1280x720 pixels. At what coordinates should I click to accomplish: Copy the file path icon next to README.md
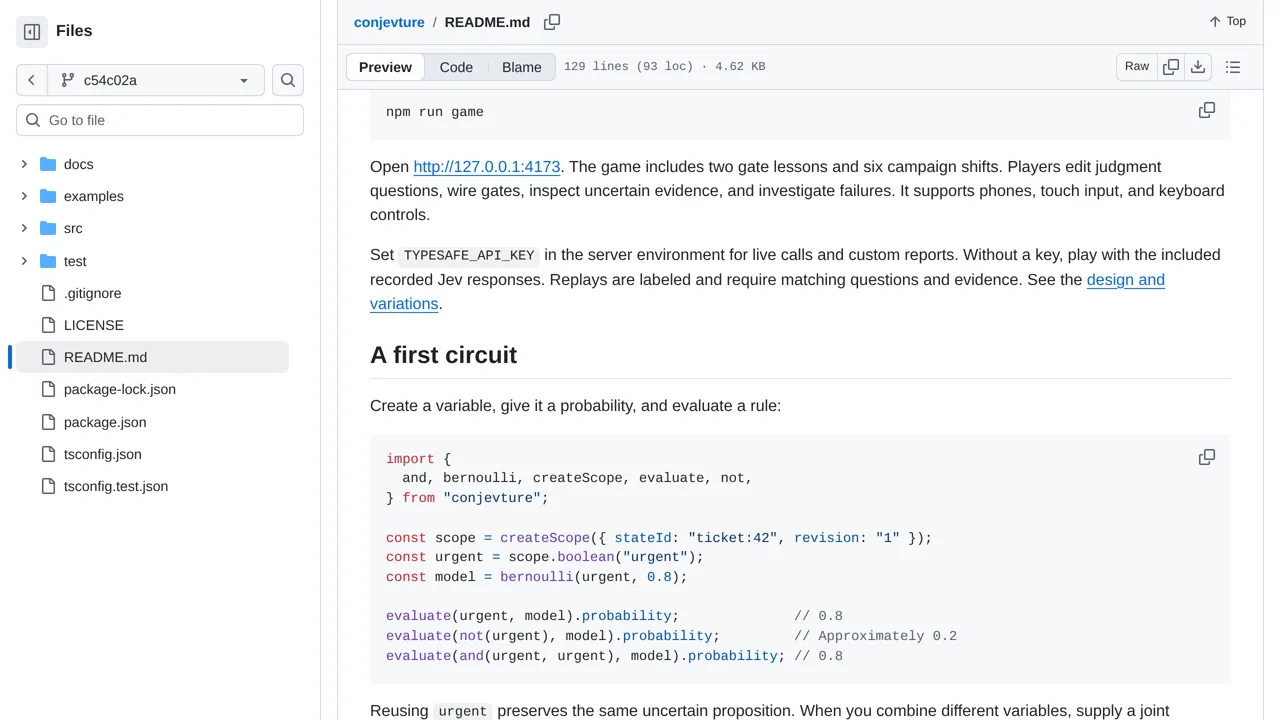[x=552, y=22]
